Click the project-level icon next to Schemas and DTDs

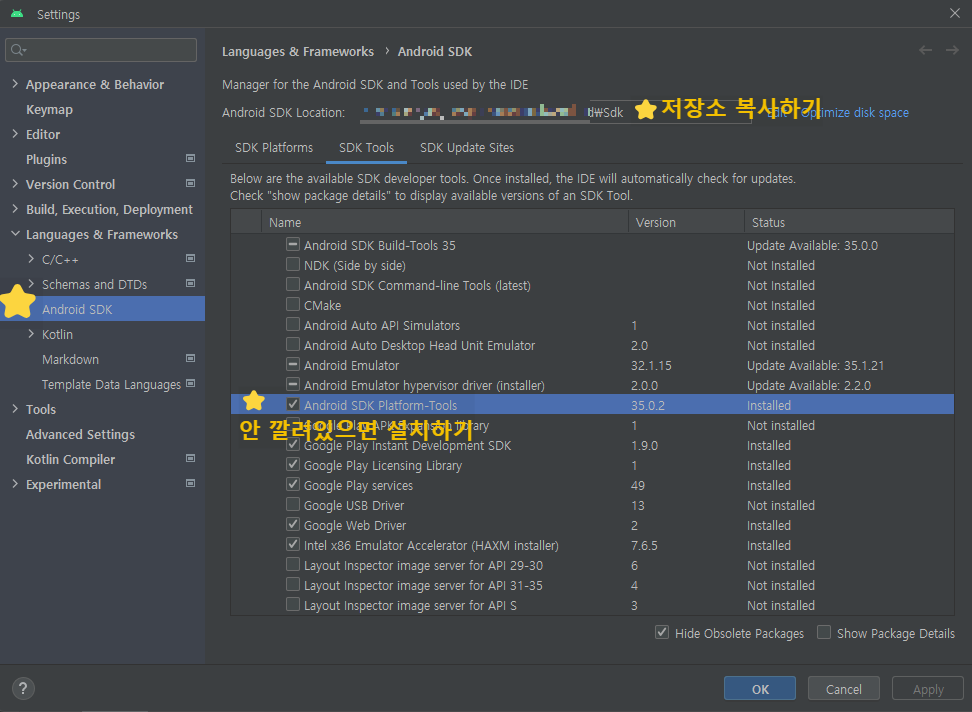(x=190, y=283)
